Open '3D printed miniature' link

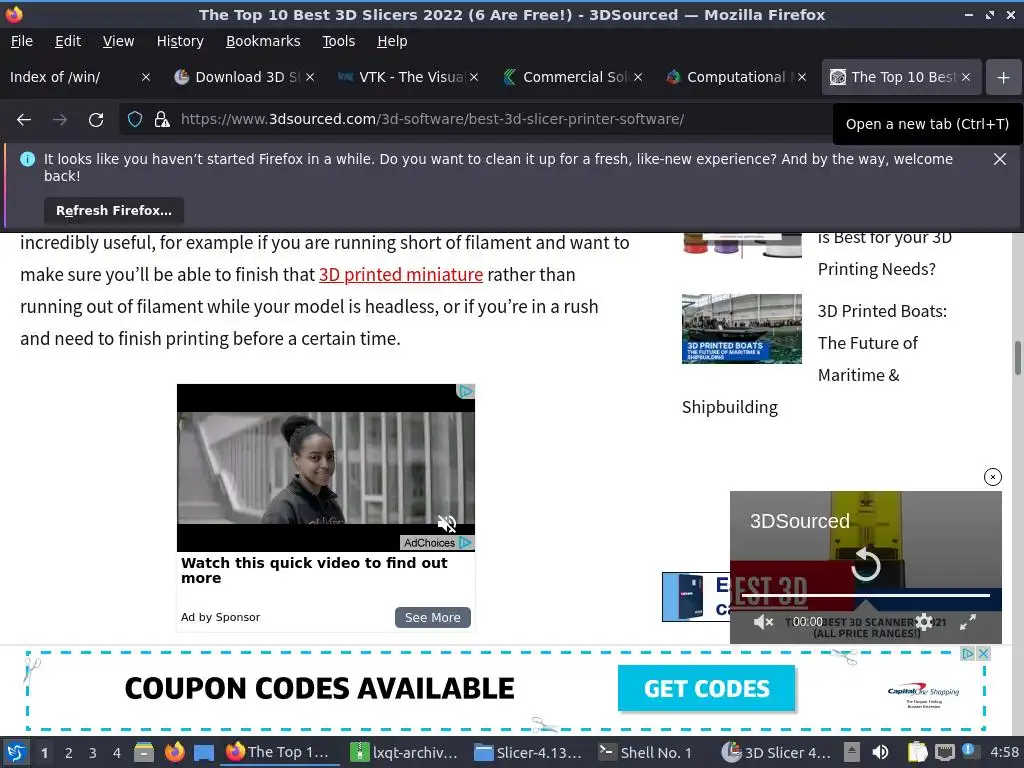401,275
